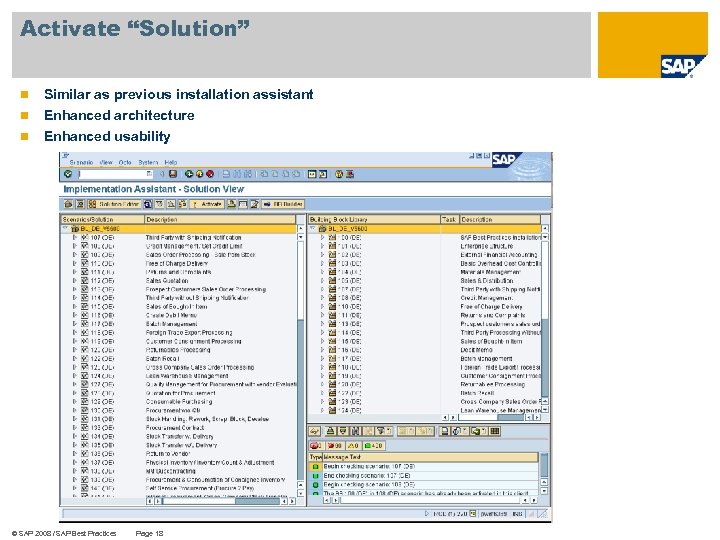Open the Scenario menu
The width and height of the screenshot is (720, 540).
click(81, 163)
